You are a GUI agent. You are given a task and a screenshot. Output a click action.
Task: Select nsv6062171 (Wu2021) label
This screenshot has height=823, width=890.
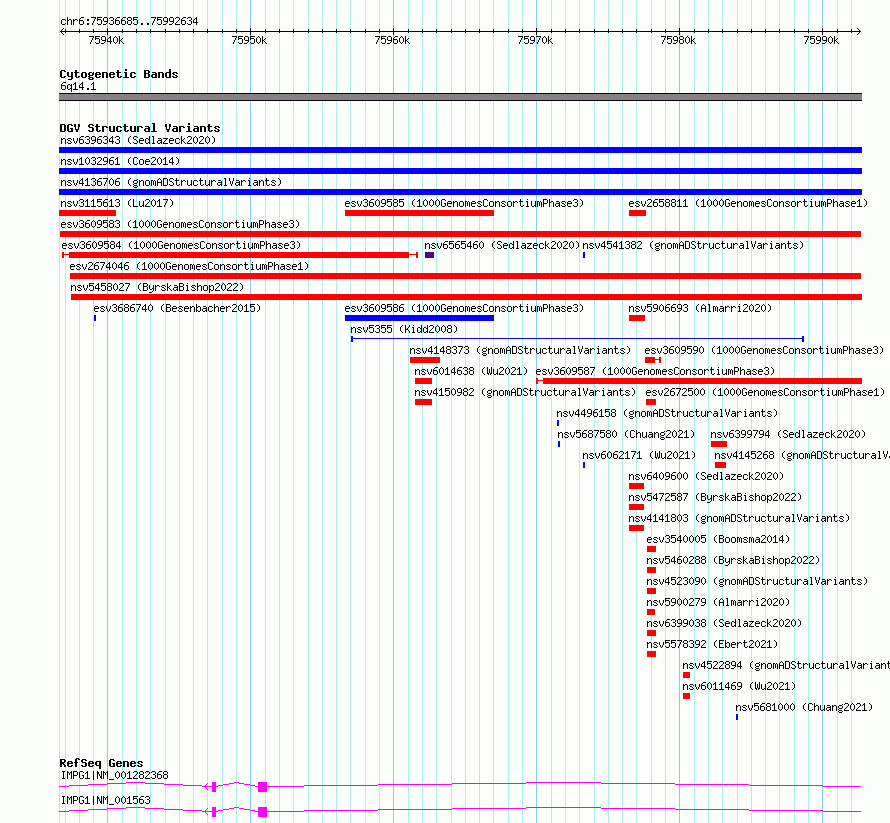pos(639,455)
